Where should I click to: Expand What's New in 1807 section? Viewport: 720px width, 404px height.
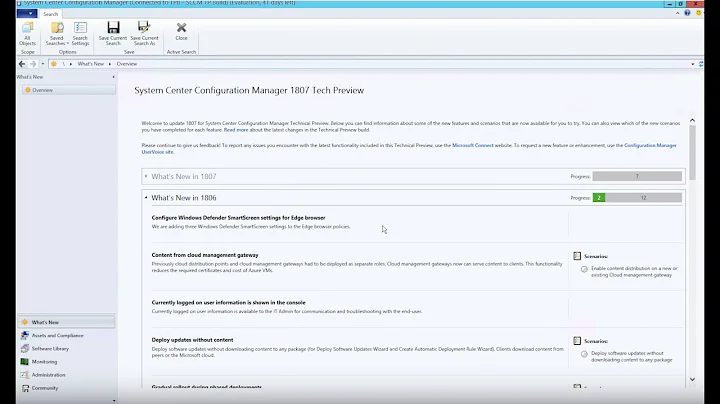click(146, 176)
